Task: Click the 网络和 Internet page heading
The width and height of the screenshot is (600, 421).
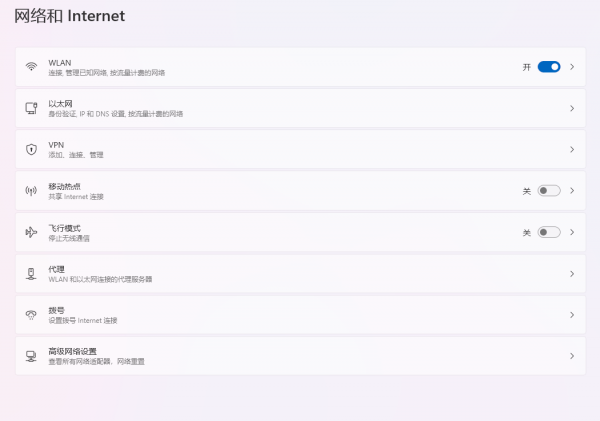Action: point(69,17)
